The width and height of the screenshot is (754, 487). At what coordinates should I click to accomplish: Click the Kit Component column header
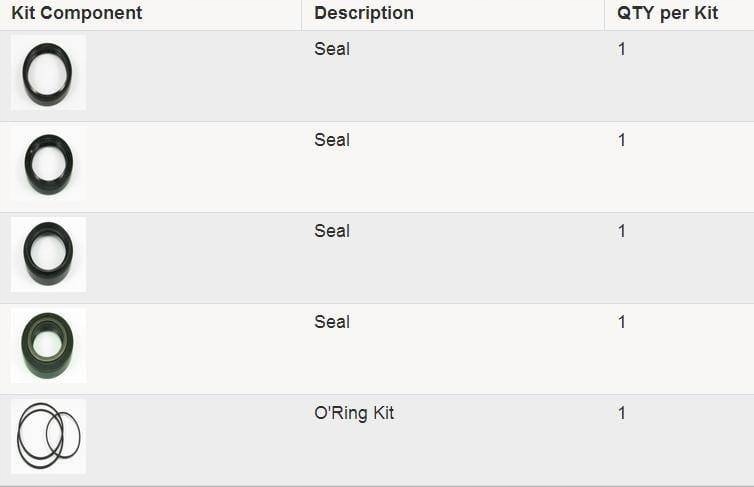coord(76,13)
